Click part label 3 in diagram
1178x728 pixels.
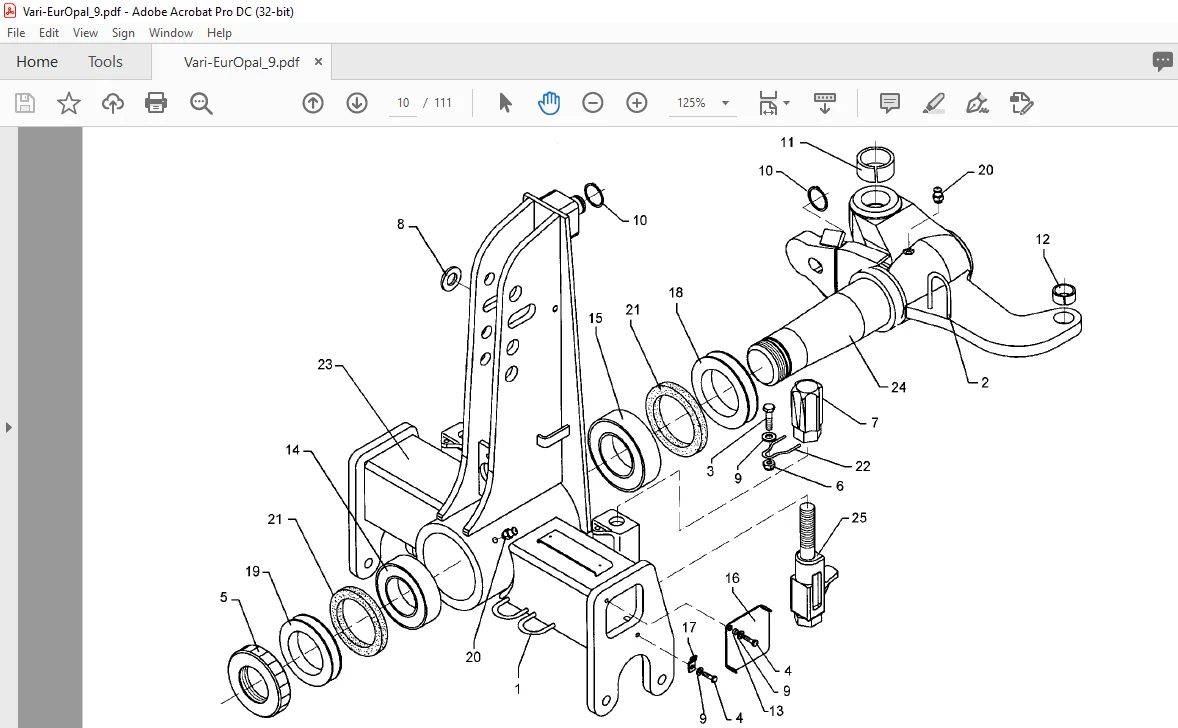coord(710,472)
